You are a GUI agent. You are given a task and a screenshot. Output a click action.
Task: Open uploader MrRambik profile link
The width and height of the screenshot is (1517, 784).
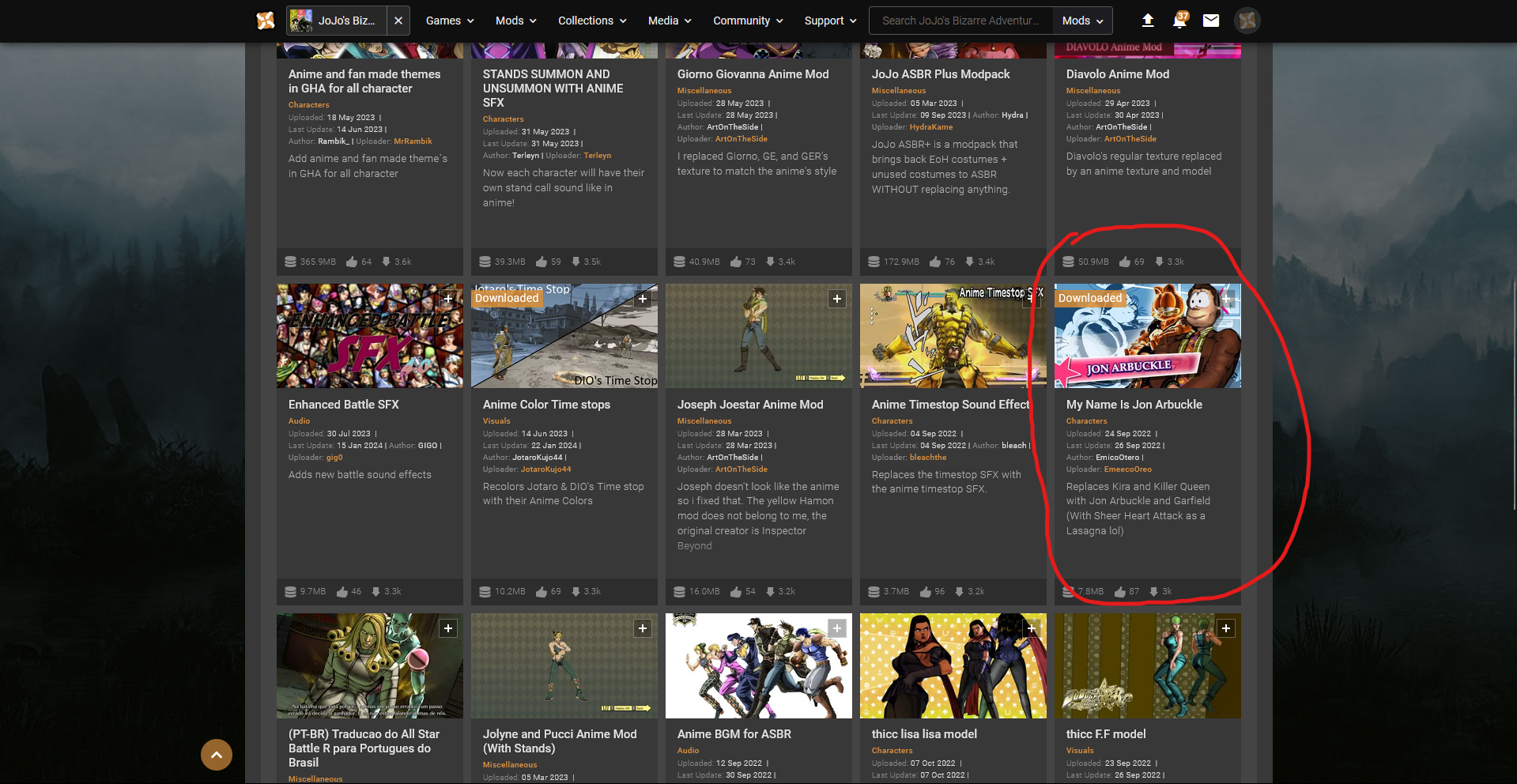coord(413,141)
